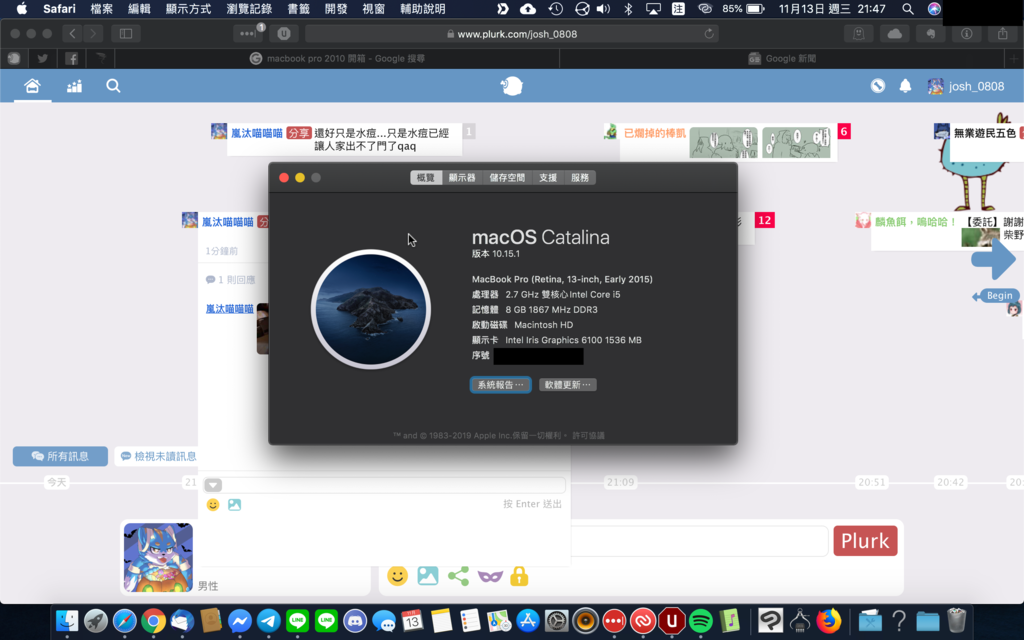Click the 軟體更新 button
This screenshot has height=640, width=1024.
click(568, 385)
